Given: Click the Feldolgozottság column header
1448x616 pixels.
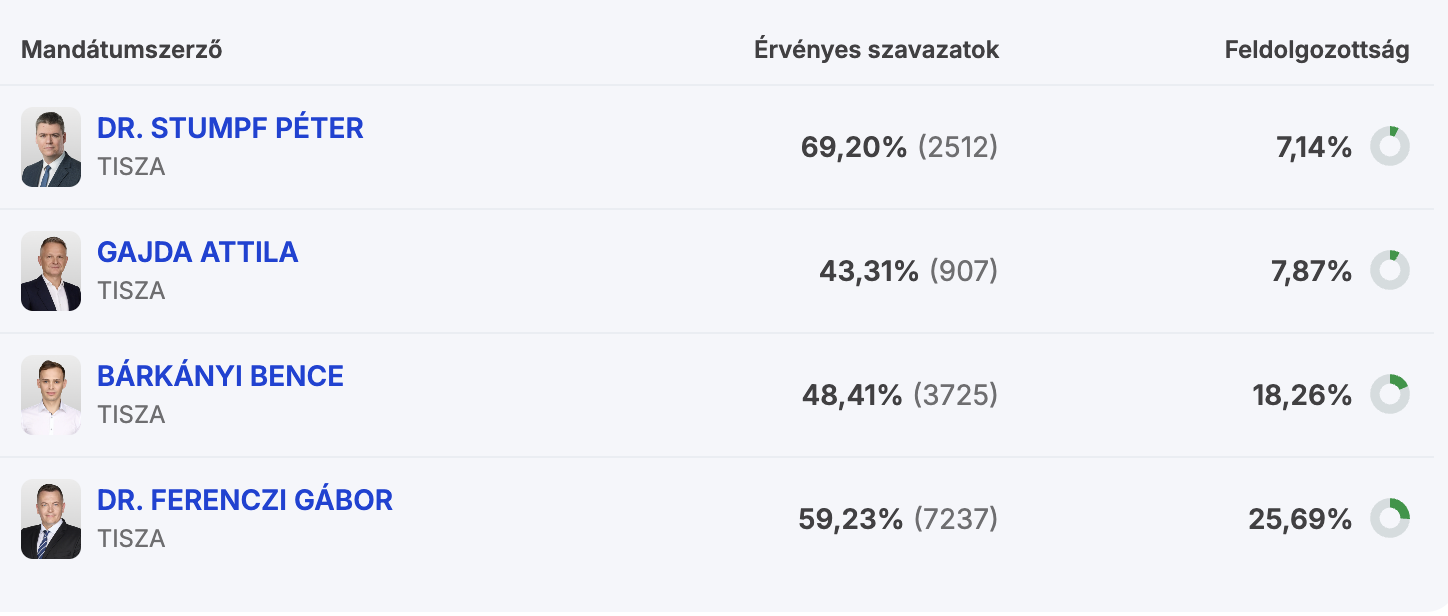Looking at the screenshot, I should (x=1316, y=50).
